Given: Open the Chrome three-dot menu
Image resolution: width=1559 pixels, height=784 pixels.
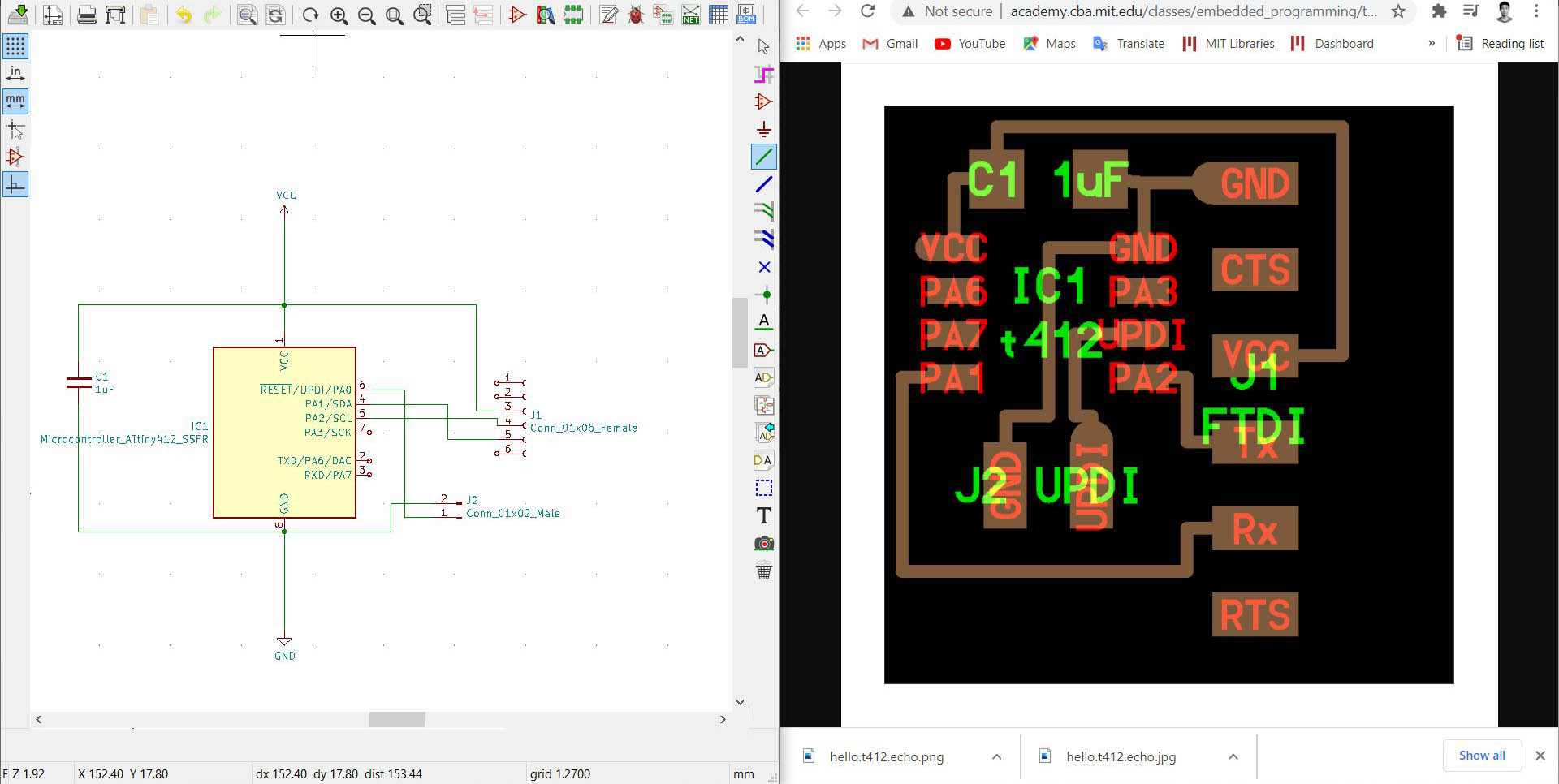Looking at the screenshot, I should [1536, 11].
